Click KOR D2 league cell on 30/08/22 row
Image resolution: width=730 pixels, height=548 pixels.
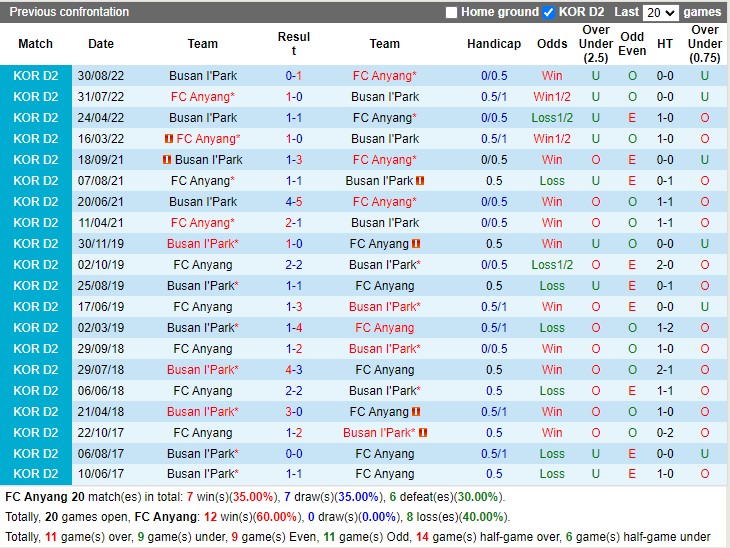coord(36,76)
